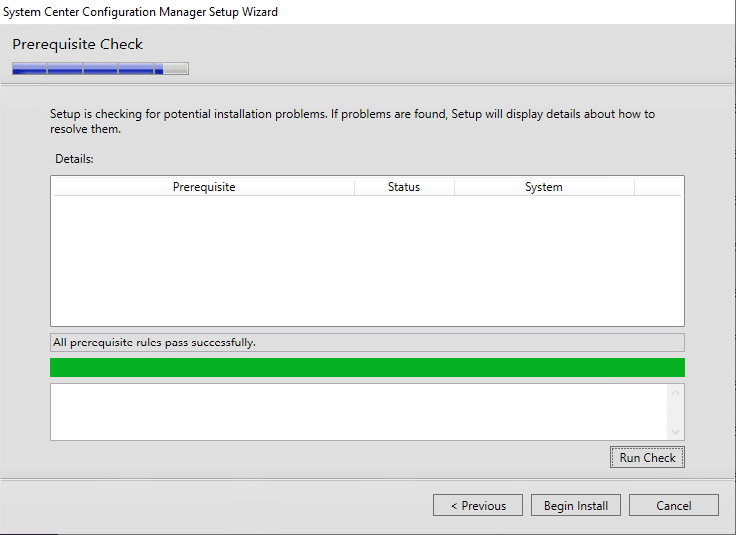
Task: Click the Status column header
Action: 403,187
